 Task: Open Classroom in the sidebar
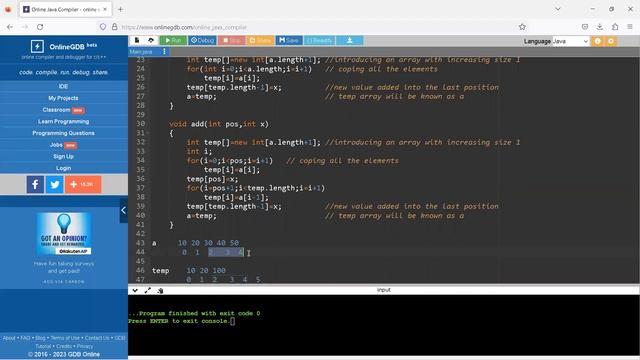click(63, 110)
